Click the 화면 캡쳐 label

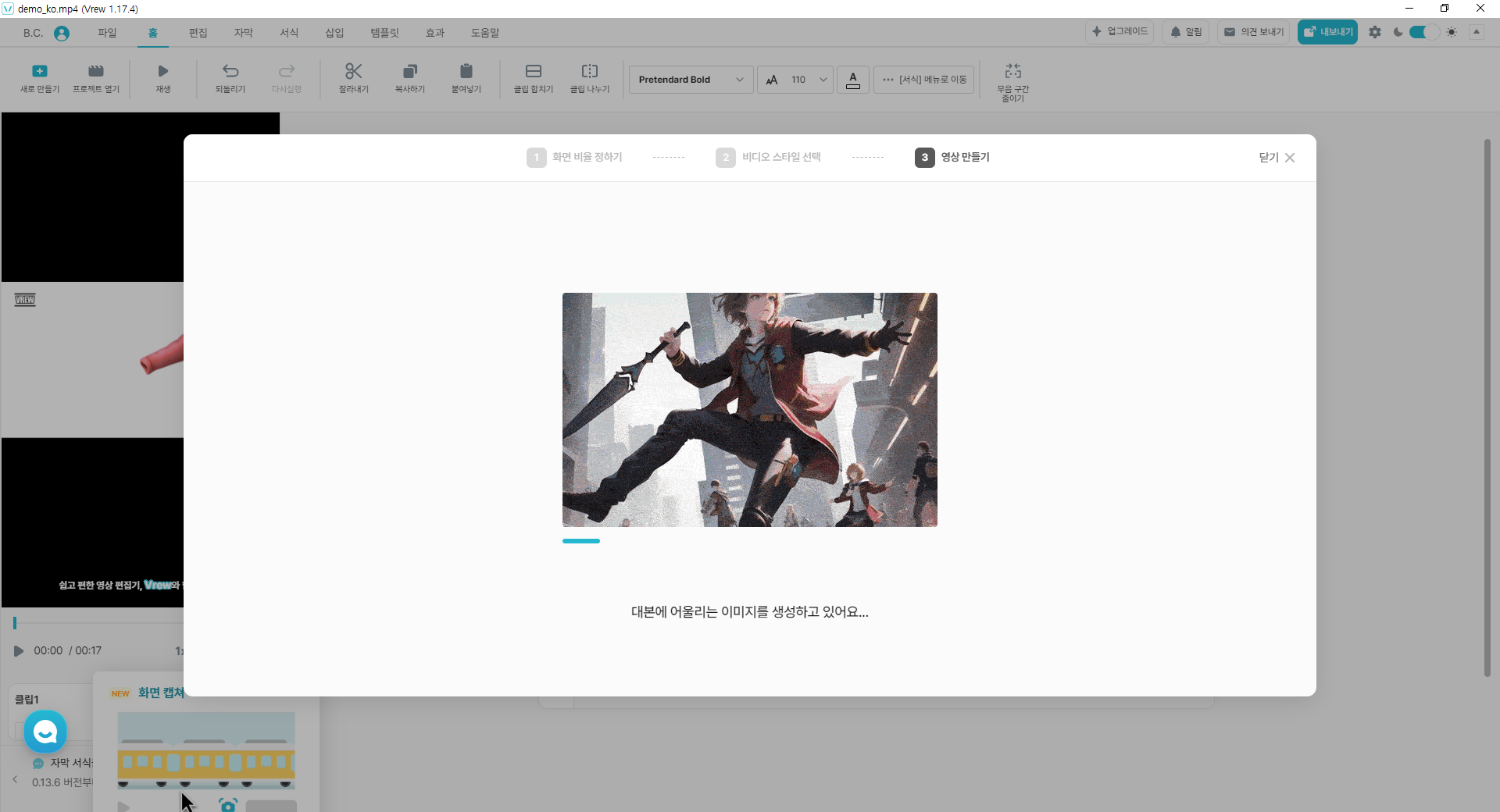[161, 693]
